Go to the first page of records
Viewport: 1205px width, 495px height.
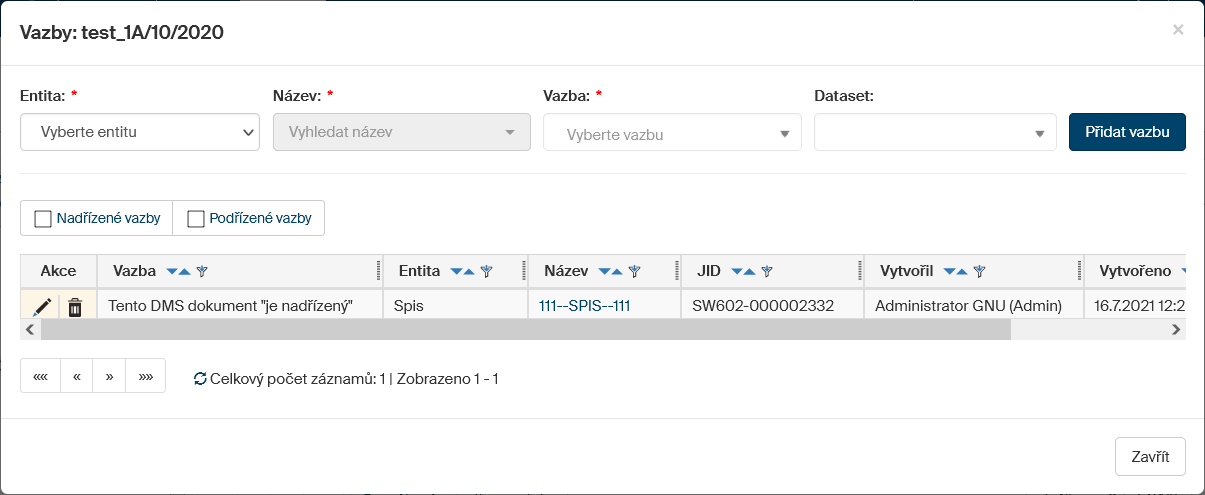coord(41,376)
